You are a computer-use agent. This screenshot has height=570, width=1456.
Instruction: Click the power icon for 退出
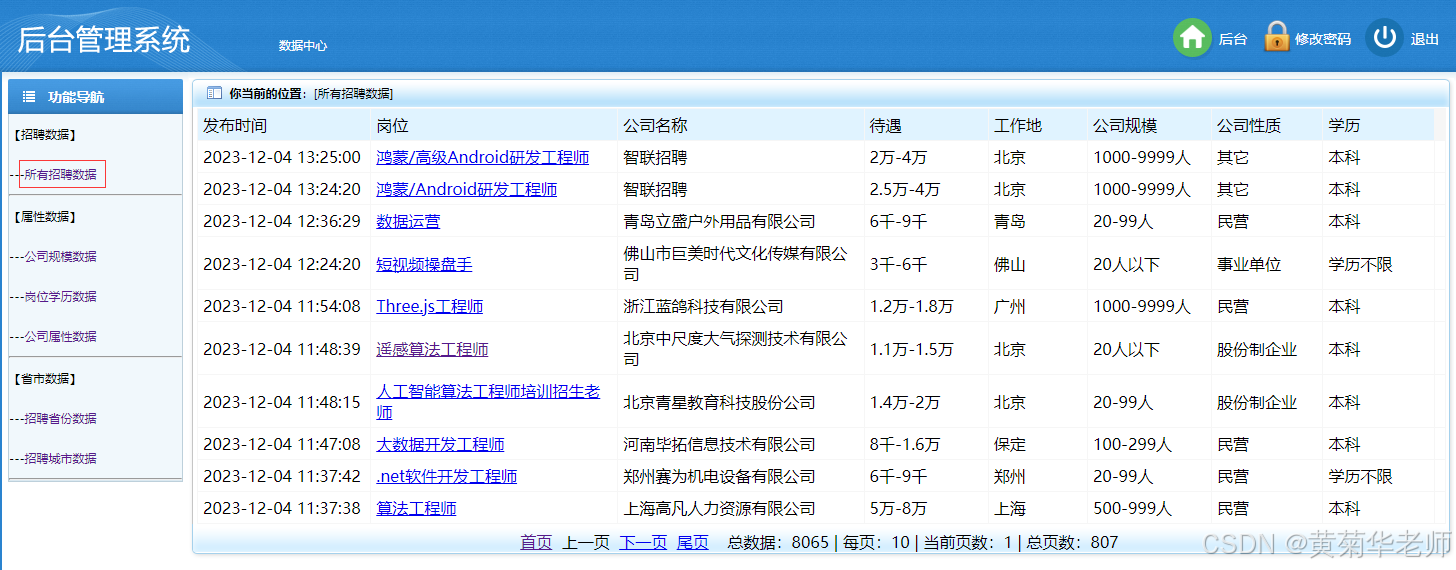(x=1384, y=38)
